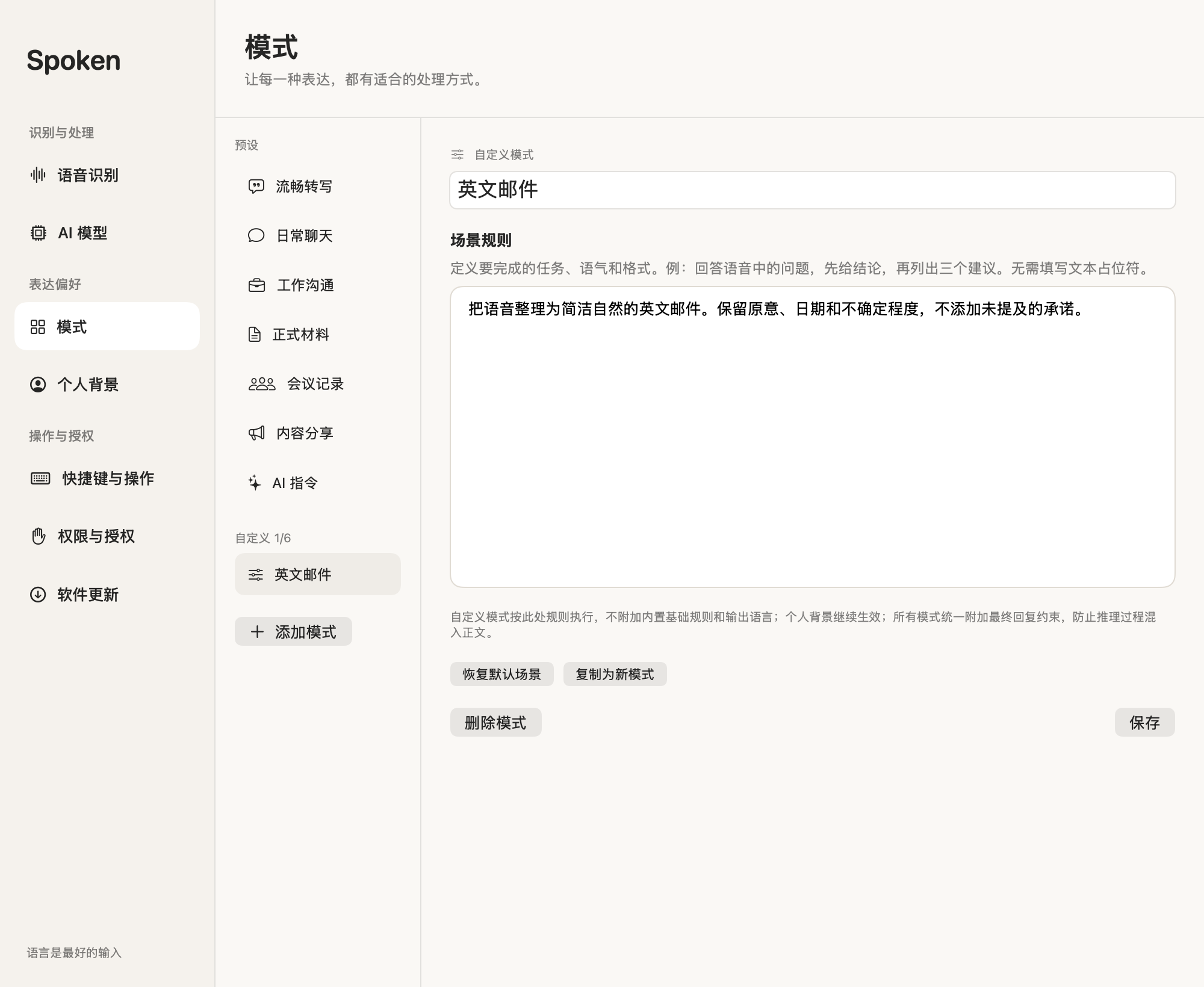Click the chat bubble icon for 日常聊天
This screenshot has width=1204, height=987.
click(x=256, y=235)
